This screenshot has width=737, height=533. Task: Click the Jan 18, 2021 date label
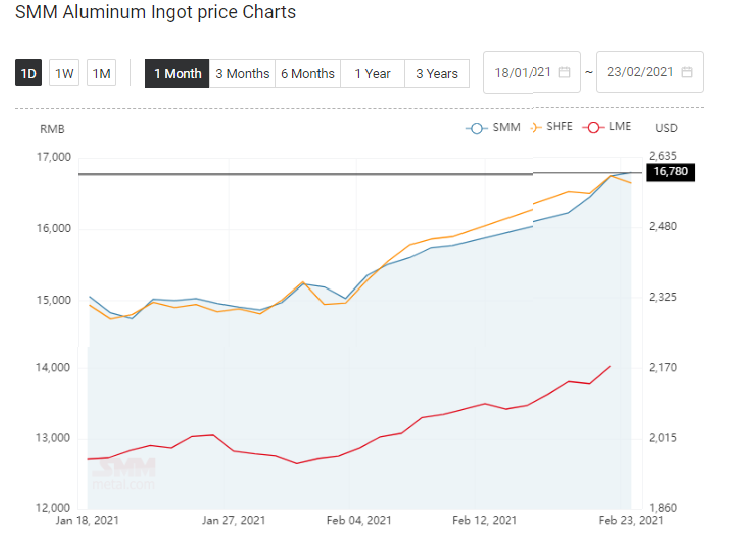(x=87, y=521)
